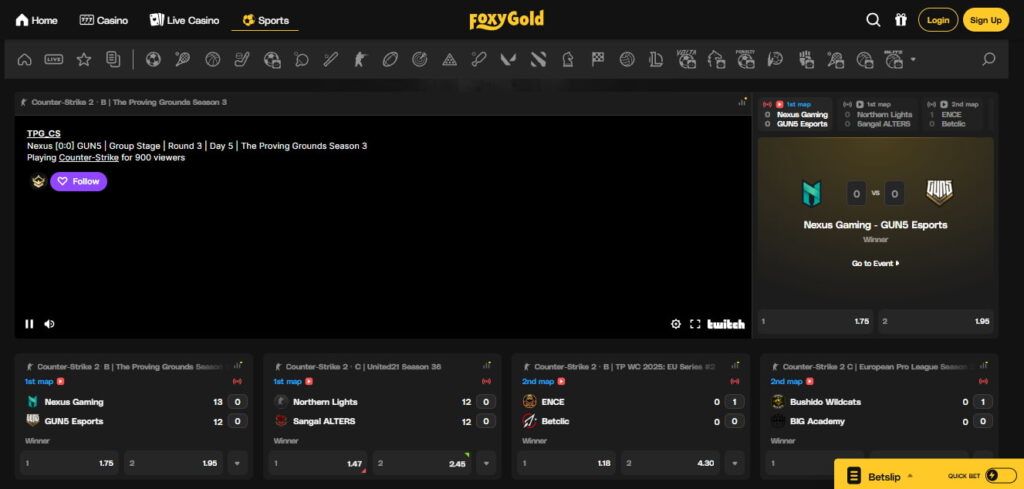Expand more markets on ENCE card
This screenshot has width=1024, height=489.
click(x=735, y=463)
